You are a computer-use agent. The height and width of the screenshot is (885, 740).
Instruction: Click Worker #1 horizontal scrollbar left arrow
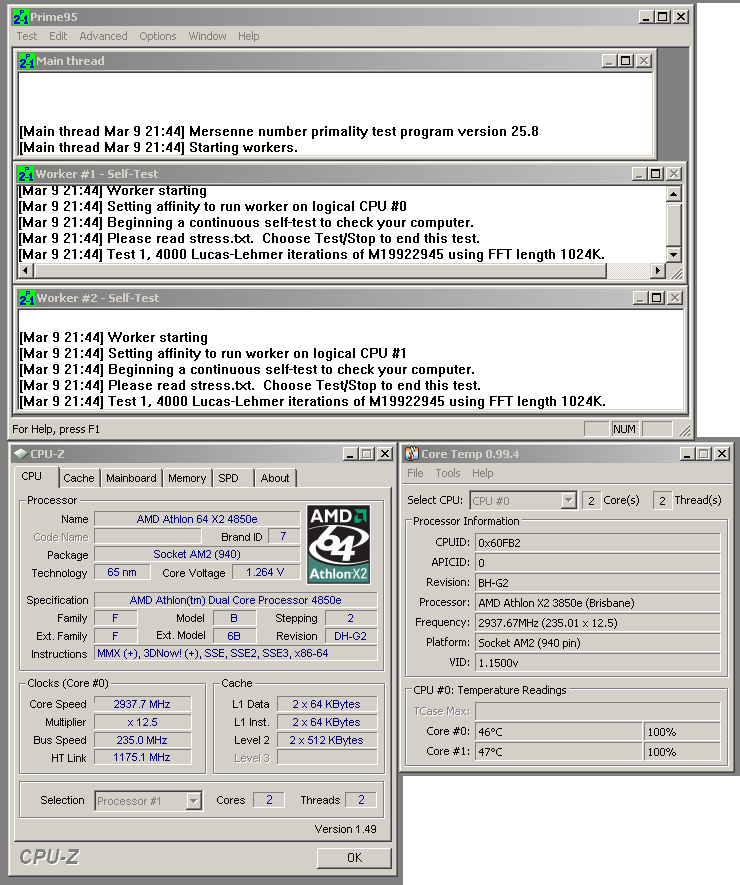click(x=25, y=270)
